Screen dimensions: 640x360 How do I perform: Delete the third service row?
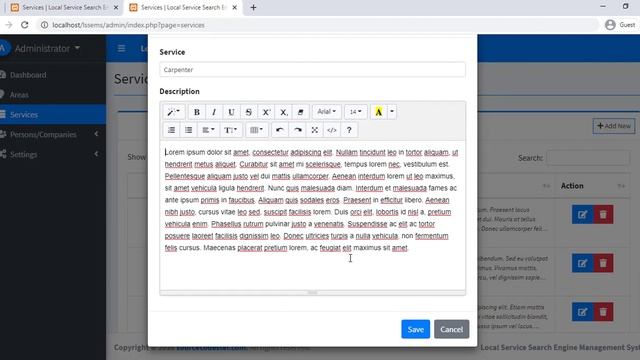[603, 312]
